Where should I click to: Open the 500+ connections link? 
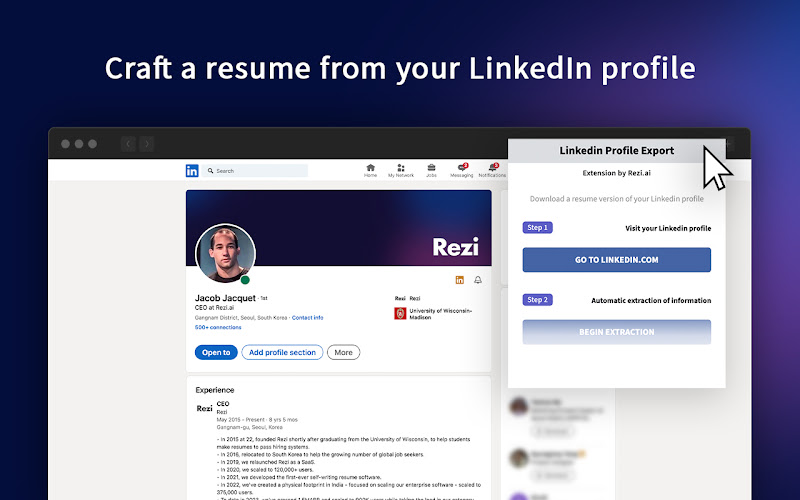click(x=218, y=327)
